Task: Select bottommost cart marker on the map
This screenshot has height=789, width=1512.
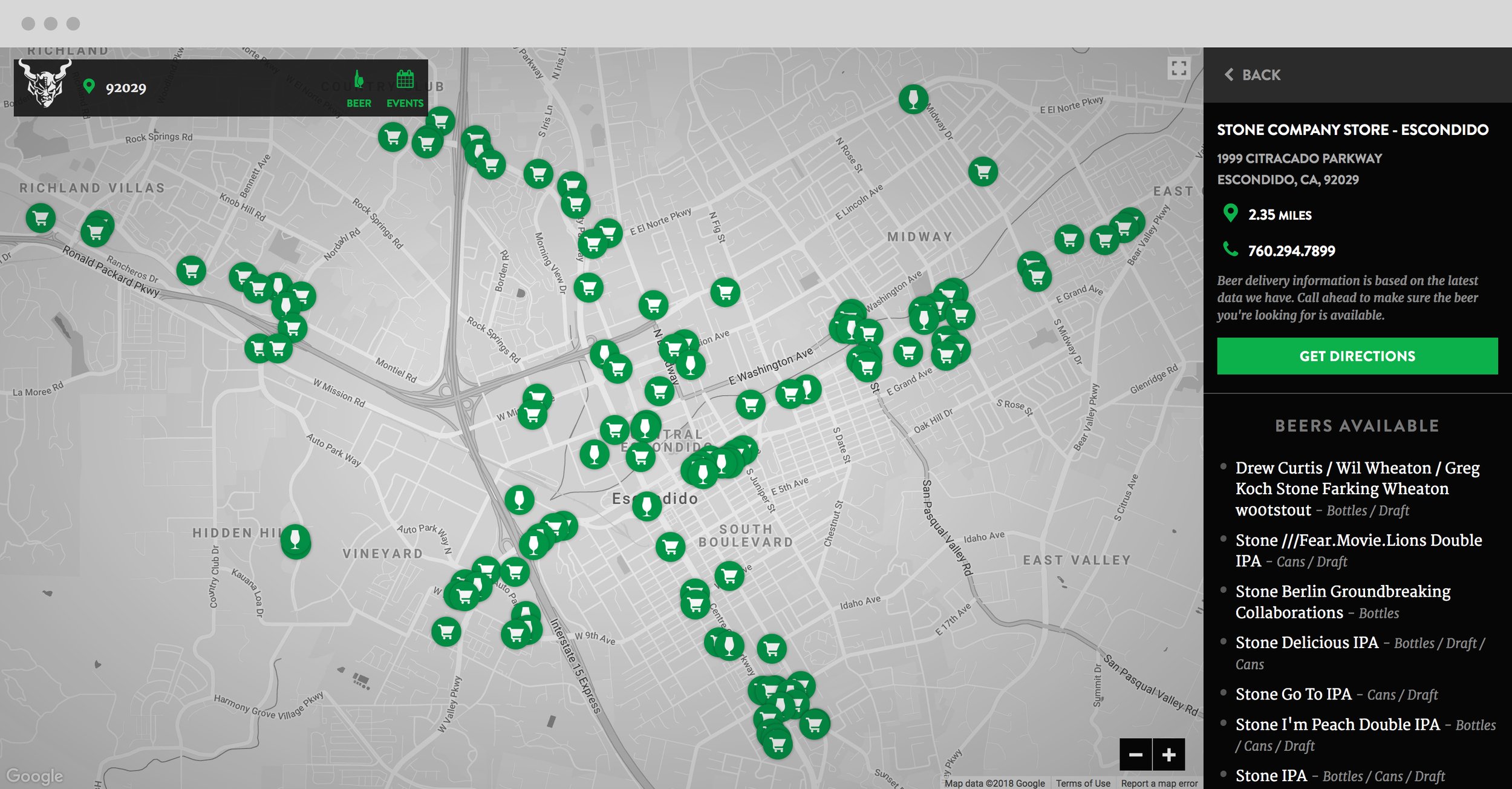Action: (778, 743)
